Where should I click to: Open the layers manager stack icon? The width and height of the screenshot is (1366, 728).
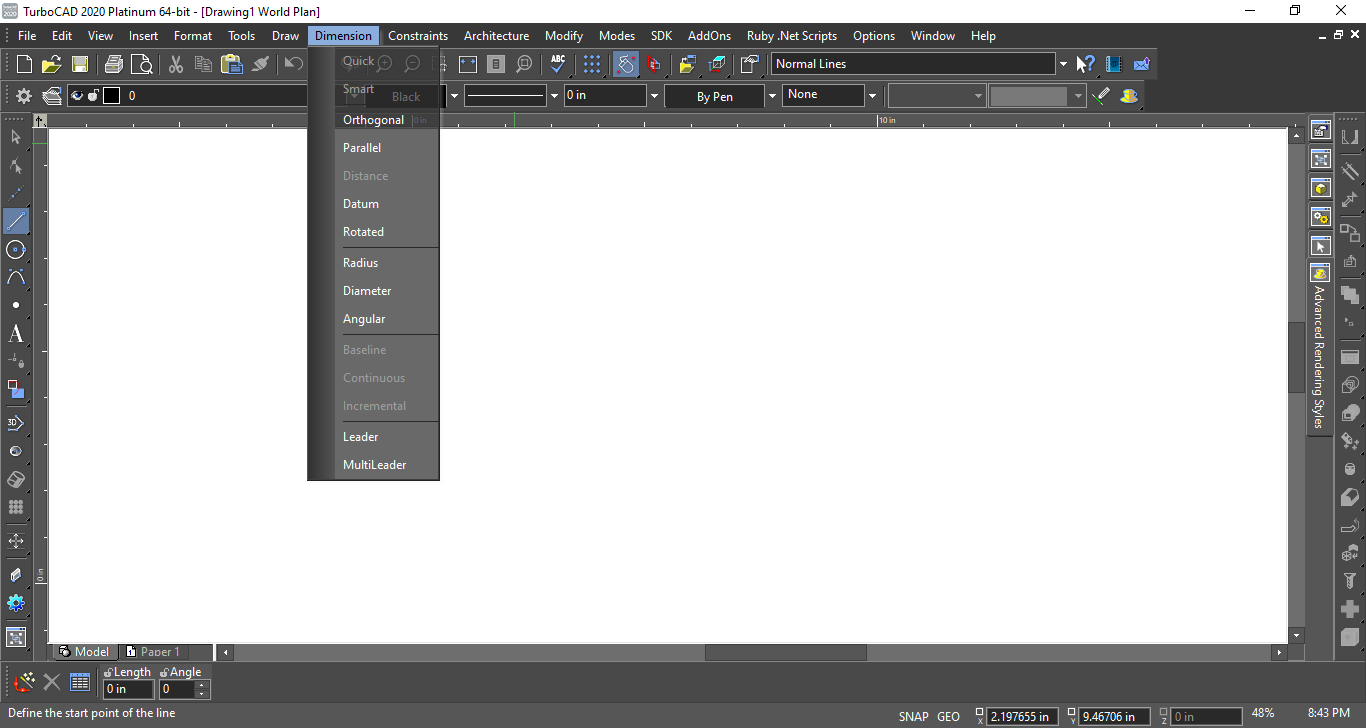point(52,96)
